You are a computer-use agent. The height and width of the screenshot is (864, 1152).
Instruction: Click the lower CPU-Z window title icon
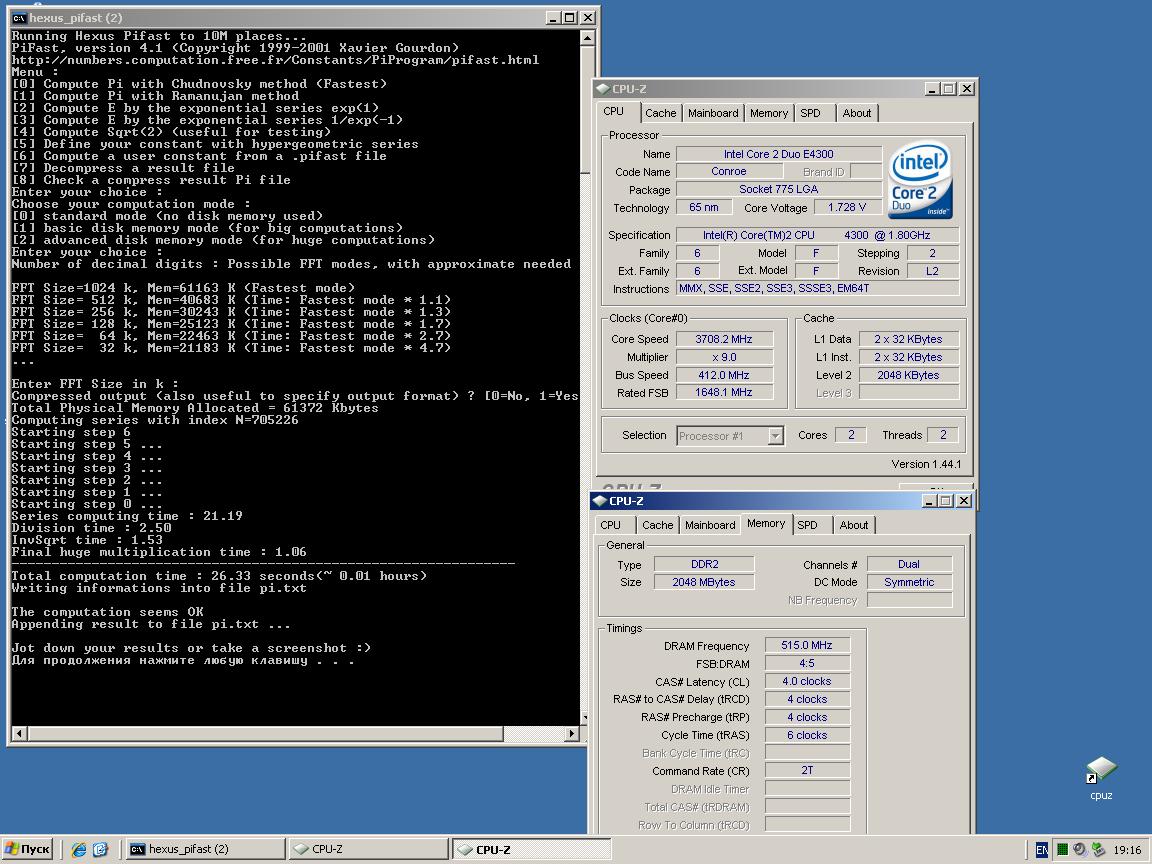coord(600,501)
